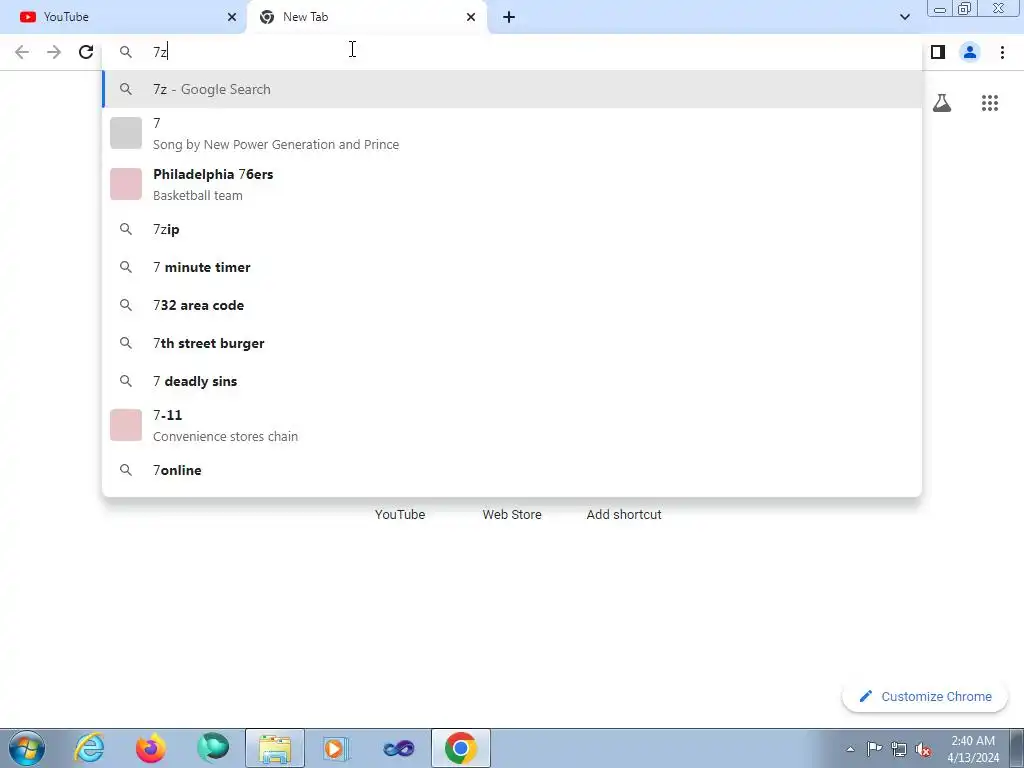Reload the current page
This screenshot has height=768, width=1024.
click(x=86, y=52)
